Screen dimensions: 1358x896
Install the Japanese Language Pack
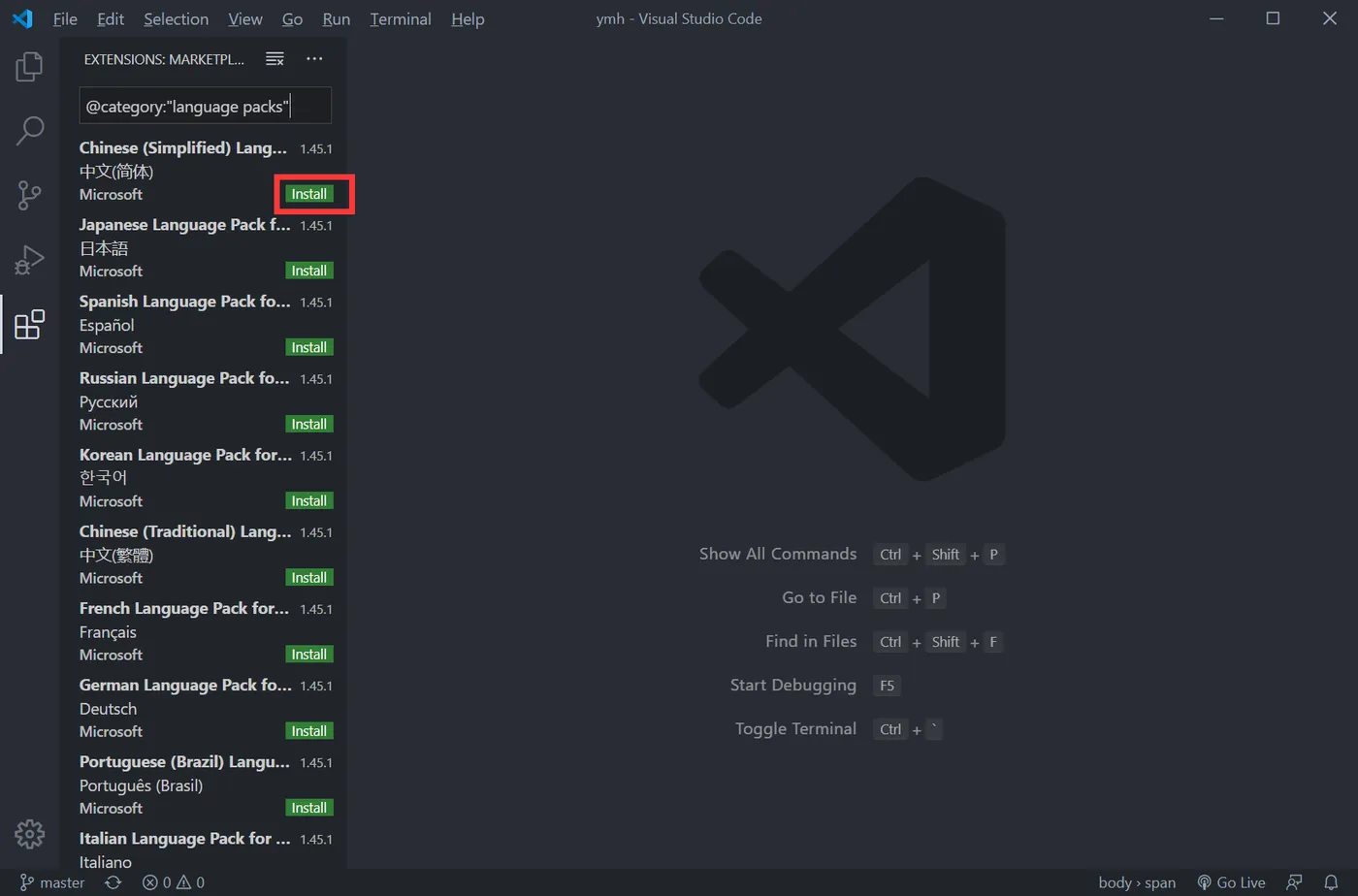[x=309, y=271]
